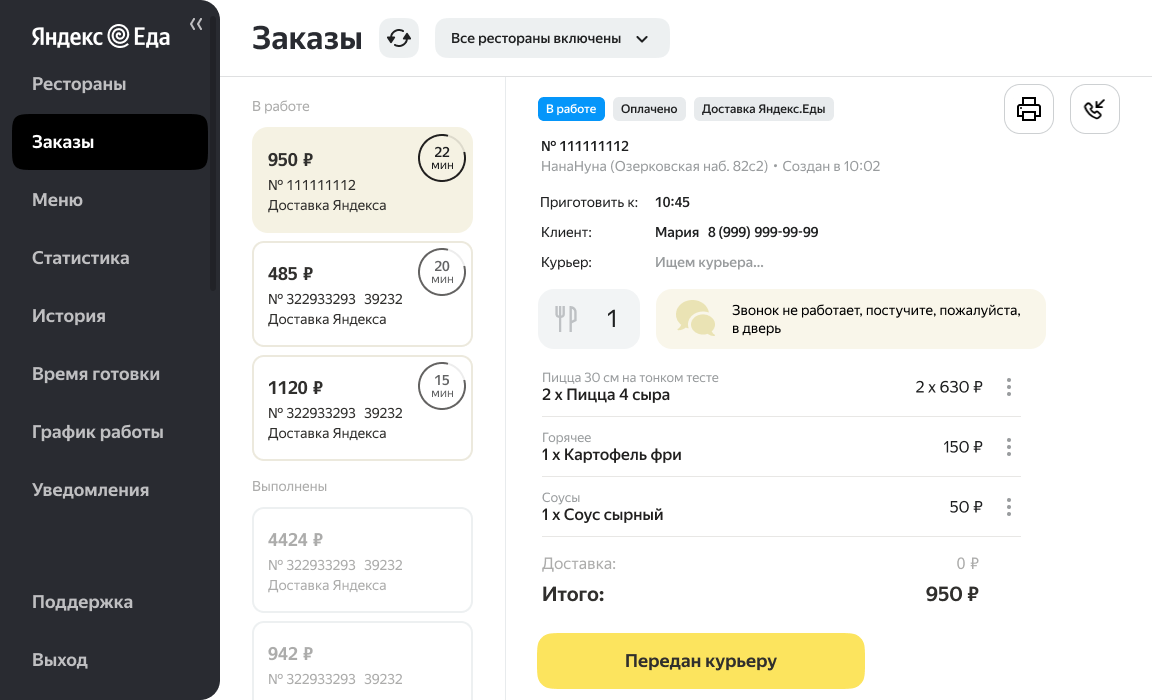Viewport: 1152px width, 700px height.
Task: Open options for Картофель фри item
Action: [x=1009, y=447]
